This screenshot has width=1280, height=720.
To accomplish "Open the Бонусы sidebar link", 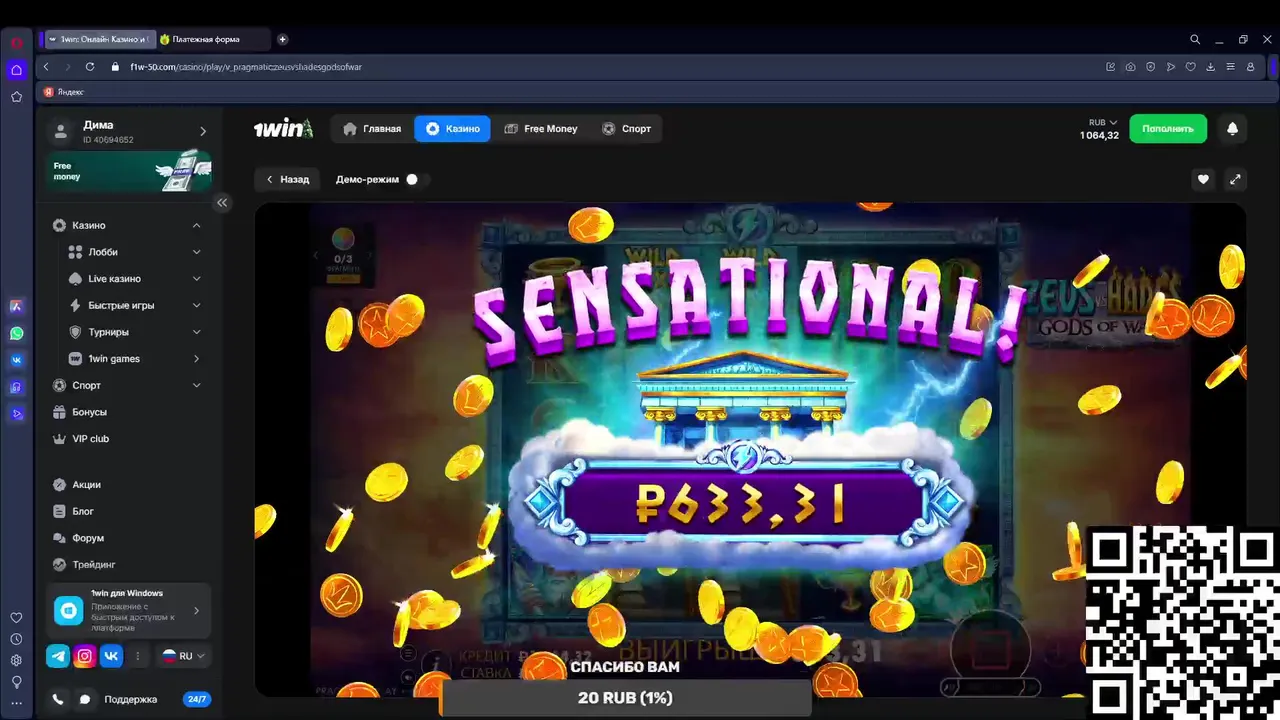I will click(x=89, y=412).
